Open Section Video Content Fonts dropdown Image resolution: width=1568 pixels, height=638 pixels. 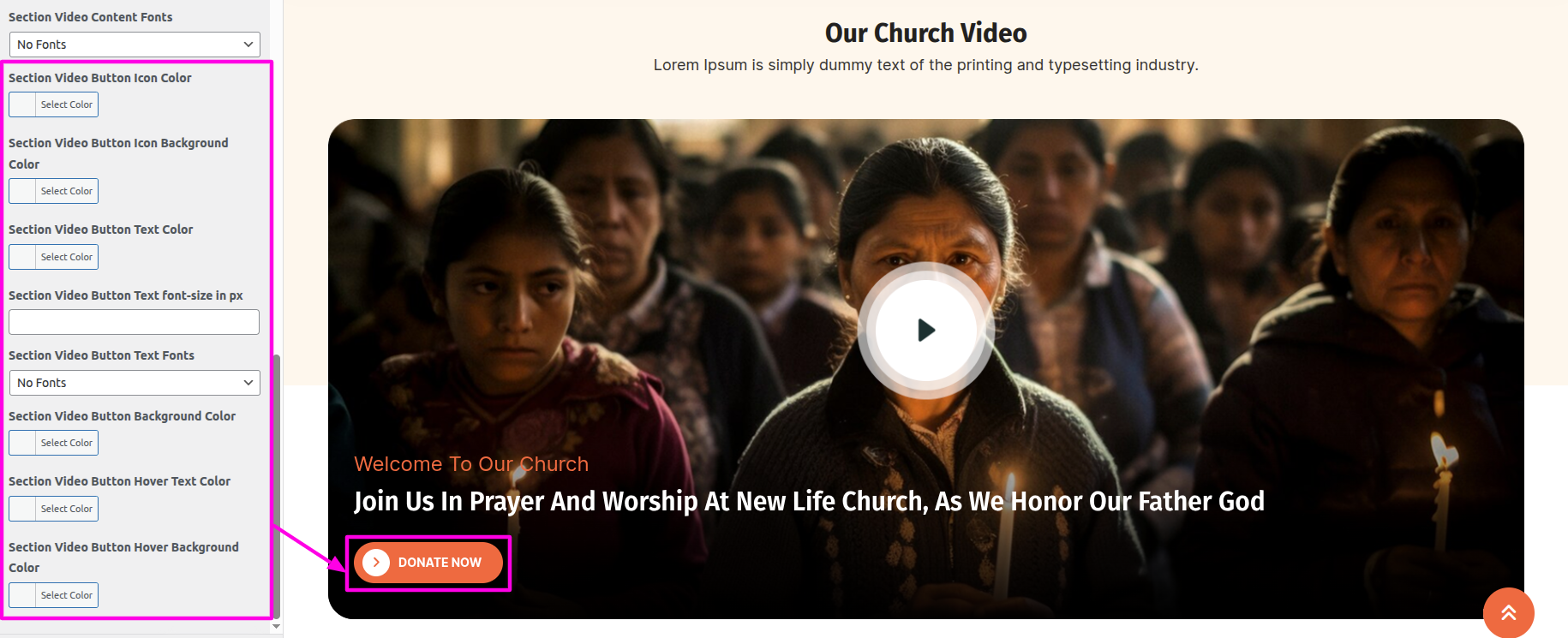coord(135,45)
